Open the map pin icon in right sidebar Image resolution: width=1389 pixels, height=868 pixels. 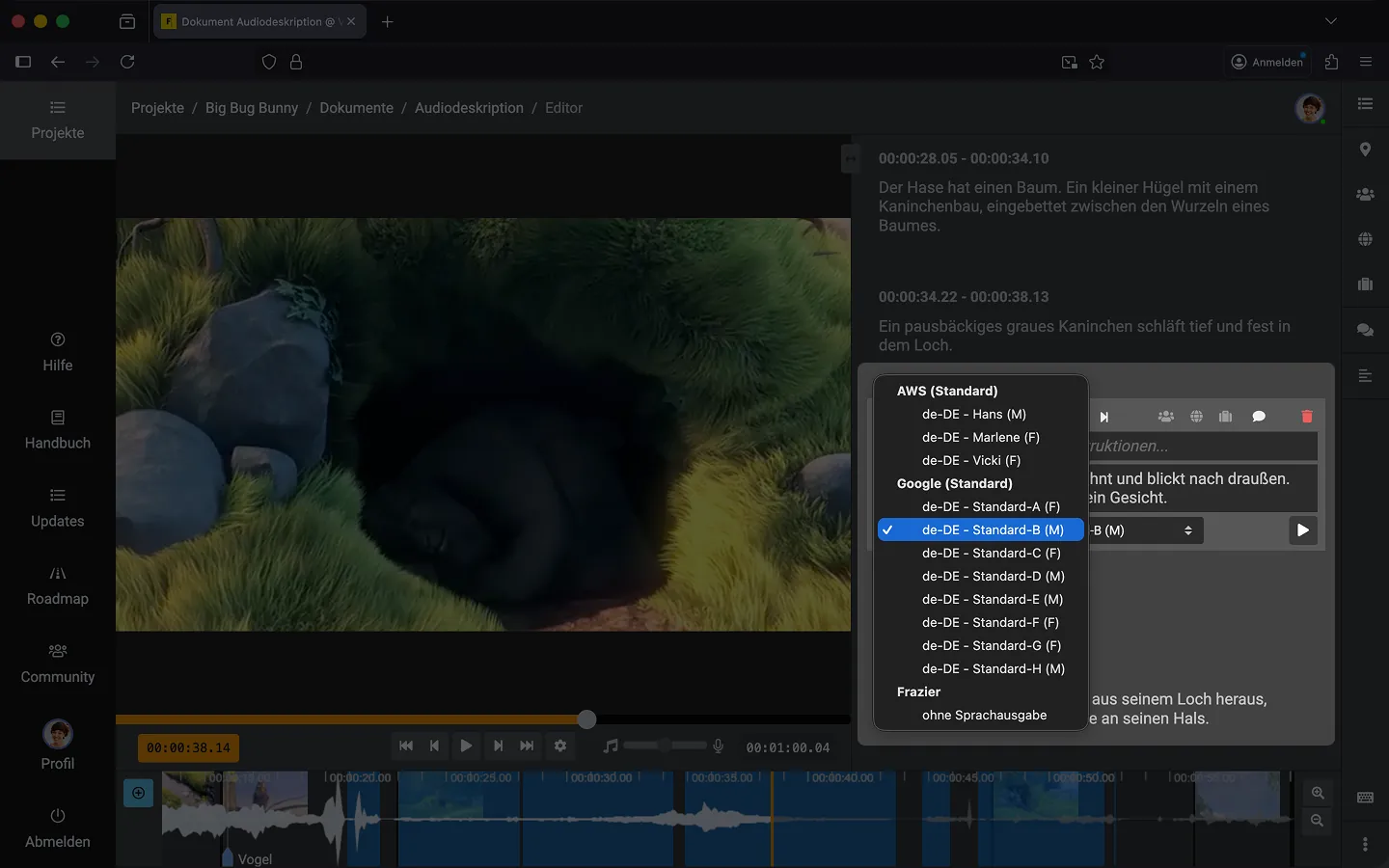1365,149
